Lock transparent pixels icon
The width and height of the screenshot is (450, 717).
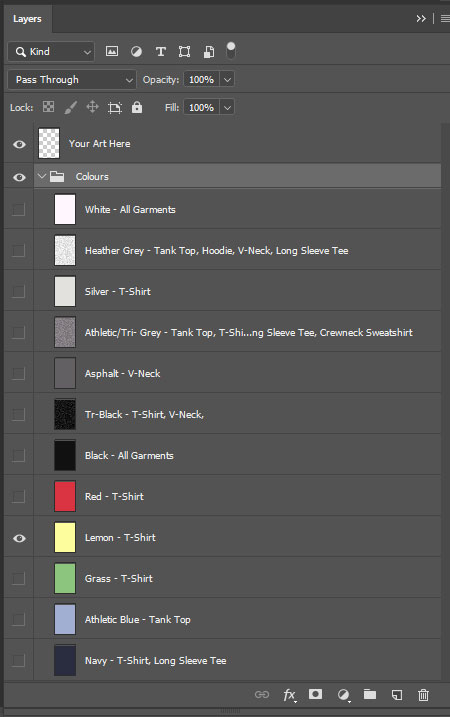click(x=48, y=107)
